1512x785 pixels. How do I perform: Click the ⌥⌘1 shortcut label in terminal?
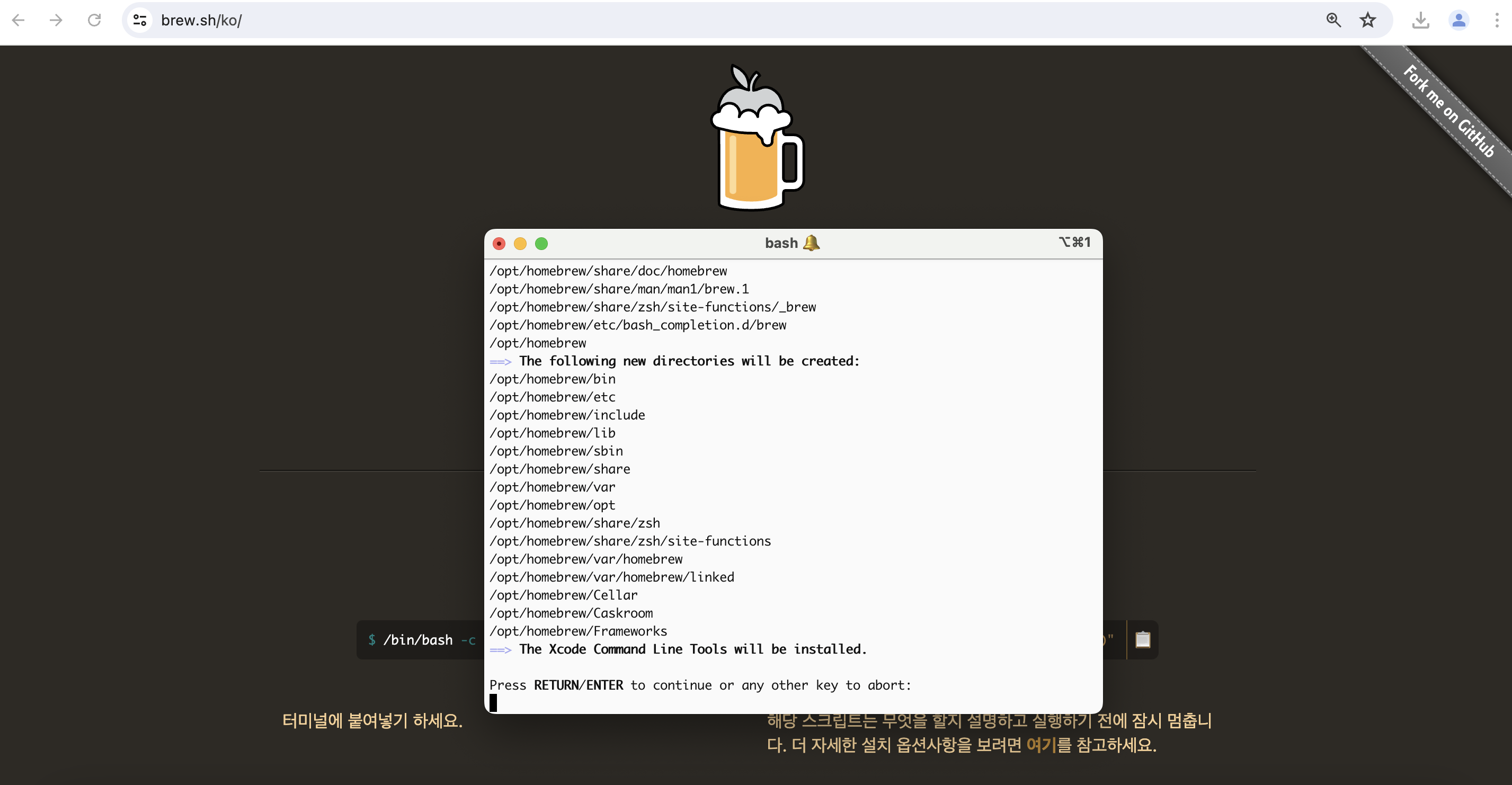[1074, 242]
